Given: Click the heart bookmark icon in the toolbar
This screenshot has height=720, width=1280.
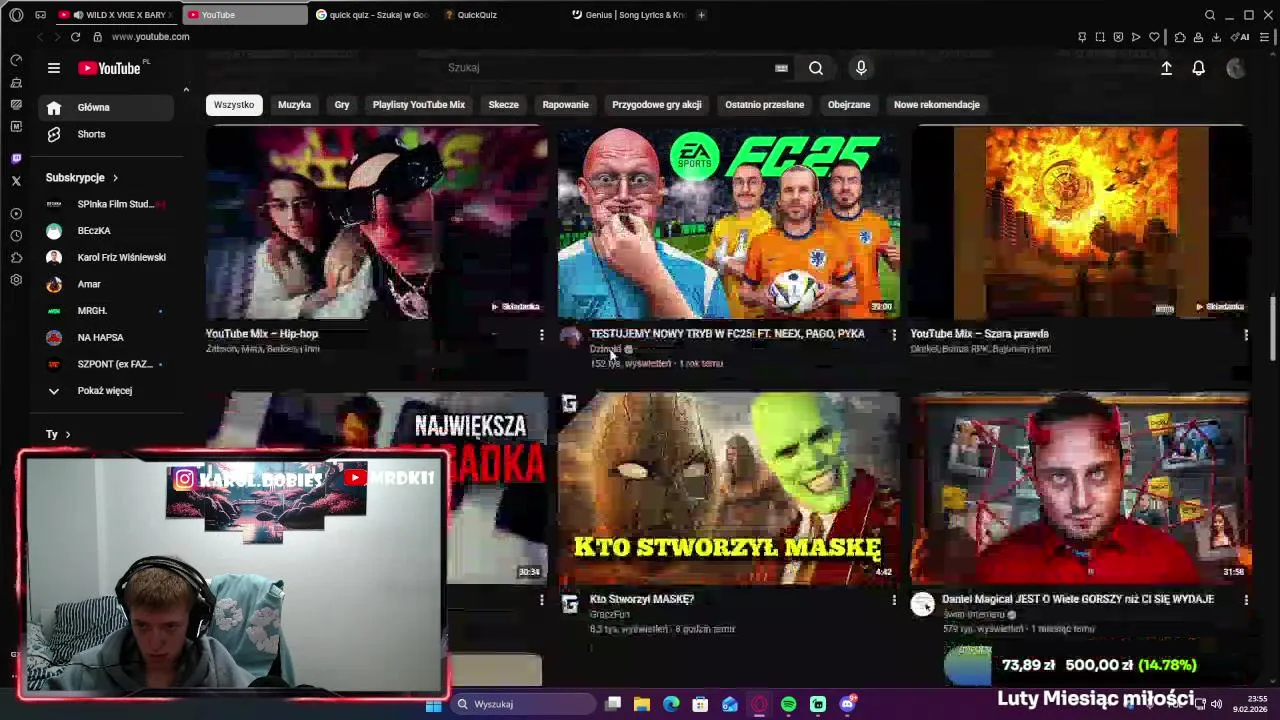Looking at the screenshot, I should [x=1154, y=37].
